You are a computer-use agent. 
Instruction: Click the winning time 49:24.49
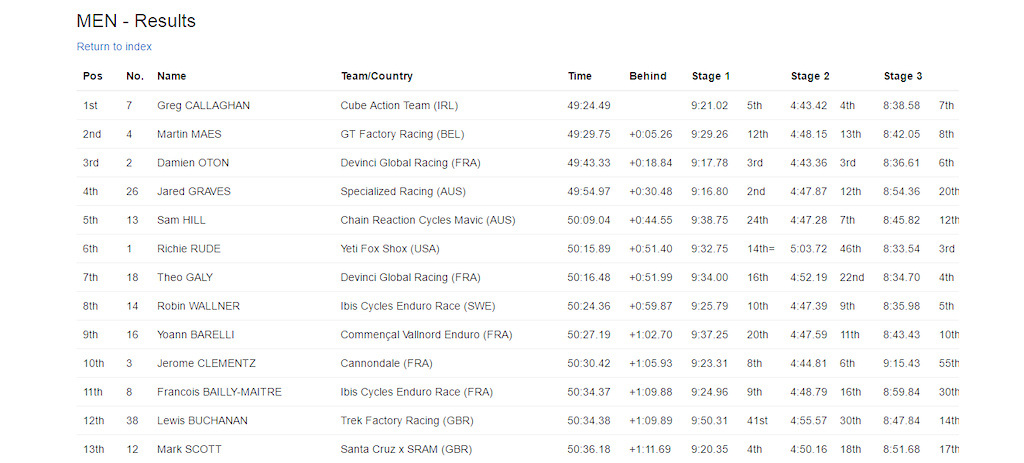click(x=589, y=106)
